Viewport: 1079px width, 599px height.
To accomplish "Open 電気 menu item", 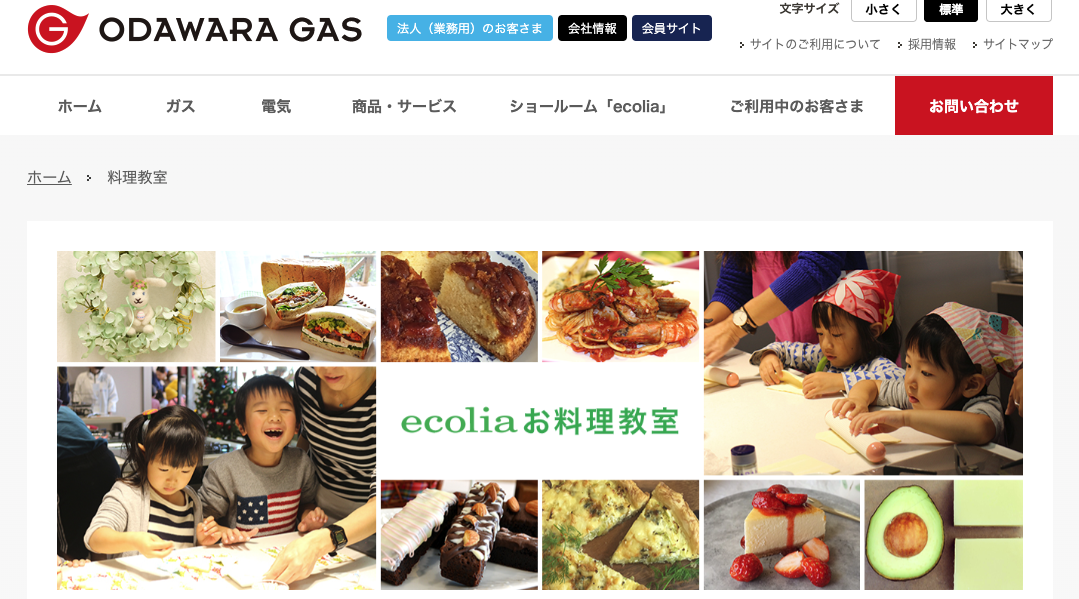I will (276, 106).
